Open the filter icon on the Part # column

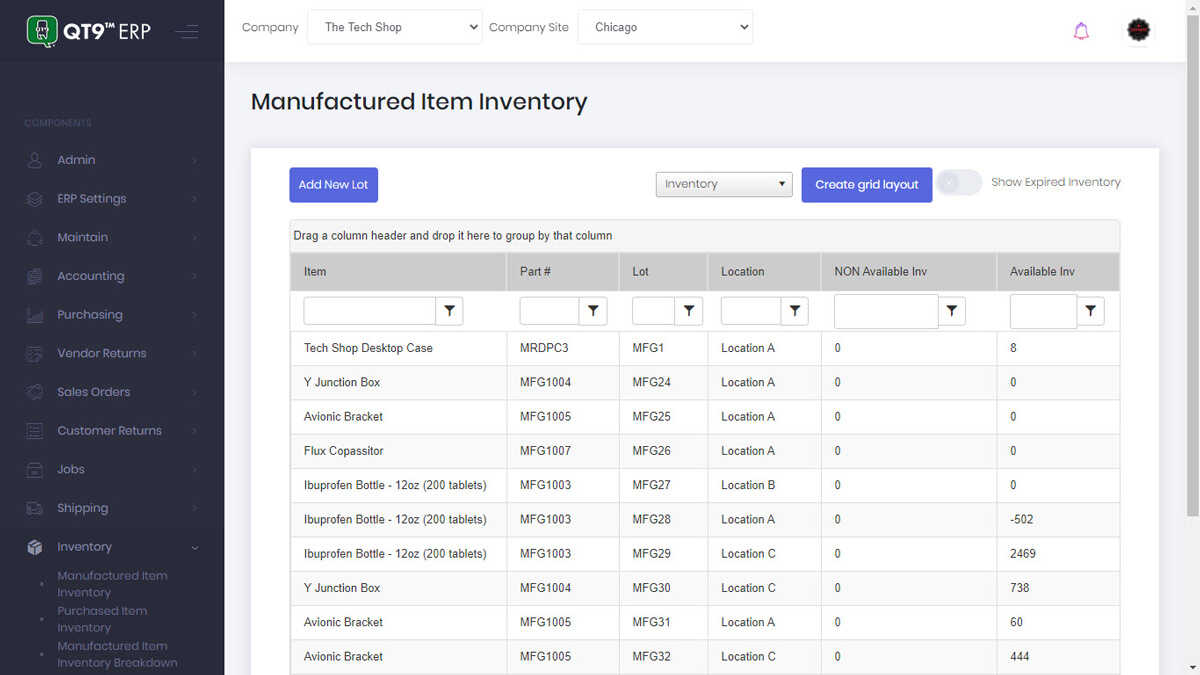[x=593, y=310]
